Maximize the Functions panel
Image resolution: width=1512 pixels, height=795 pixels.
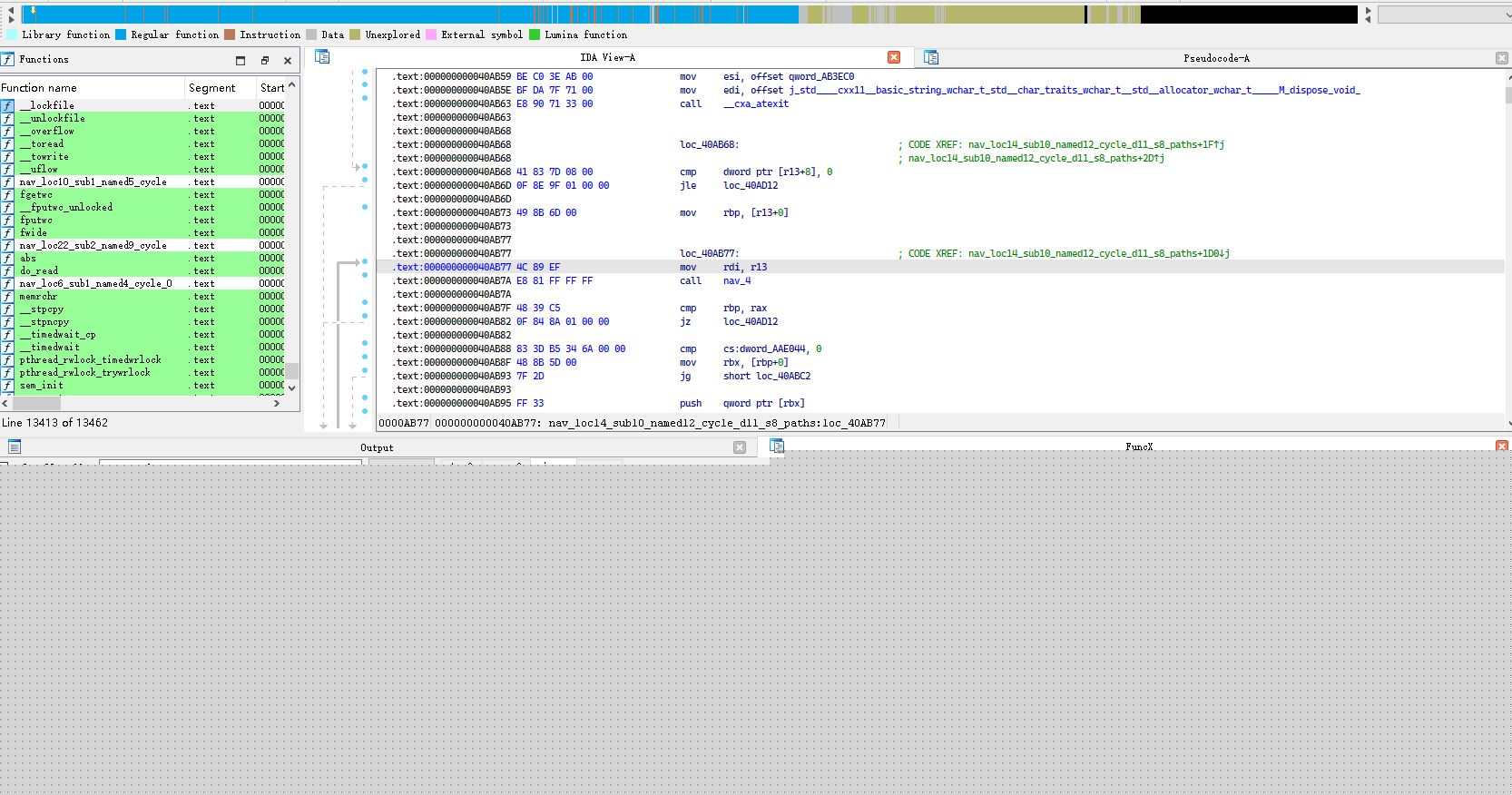point(241,60)
